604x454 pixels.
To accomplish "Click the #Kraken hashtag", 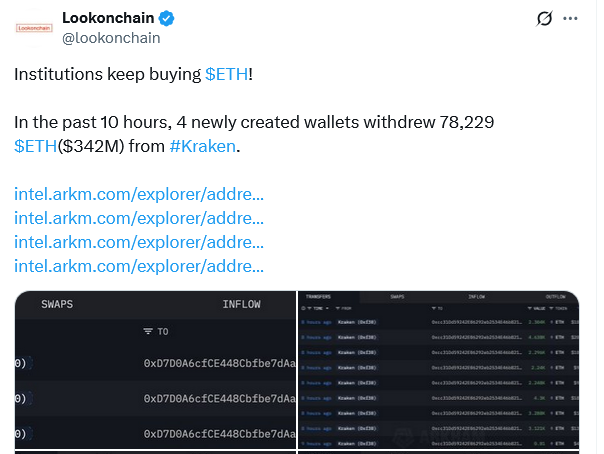I will click(x=203, y=146).
